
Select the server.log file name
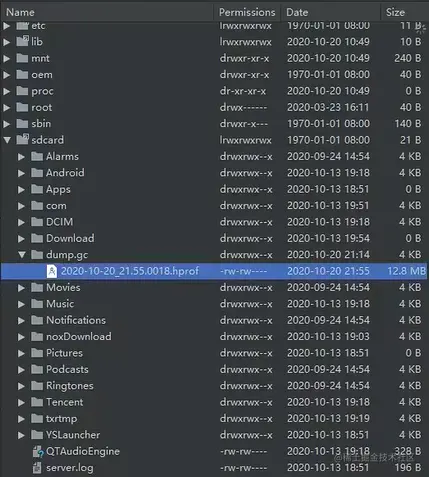[70, 468]
